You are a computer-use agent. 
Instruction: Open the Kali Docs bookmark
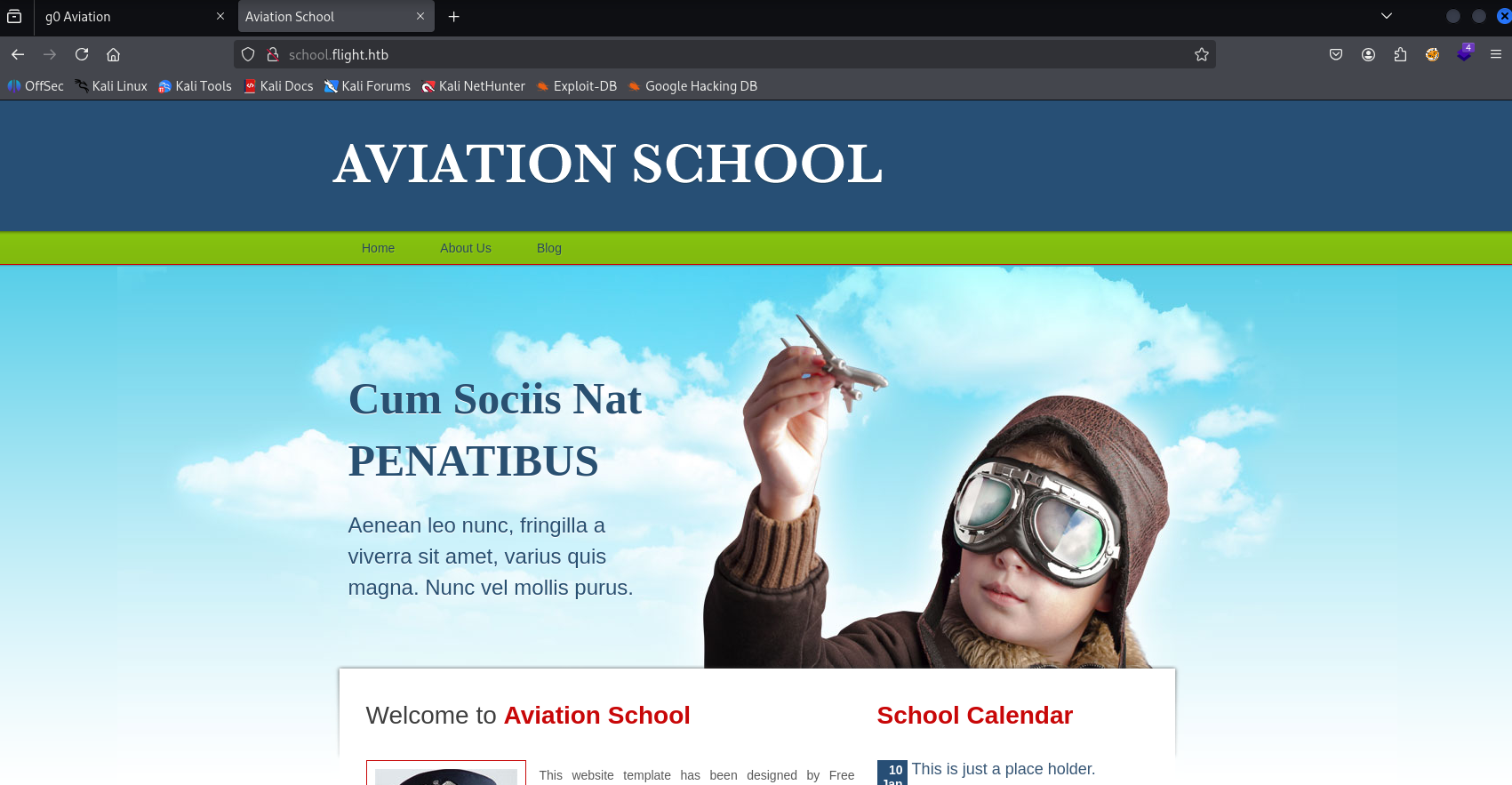278,86
